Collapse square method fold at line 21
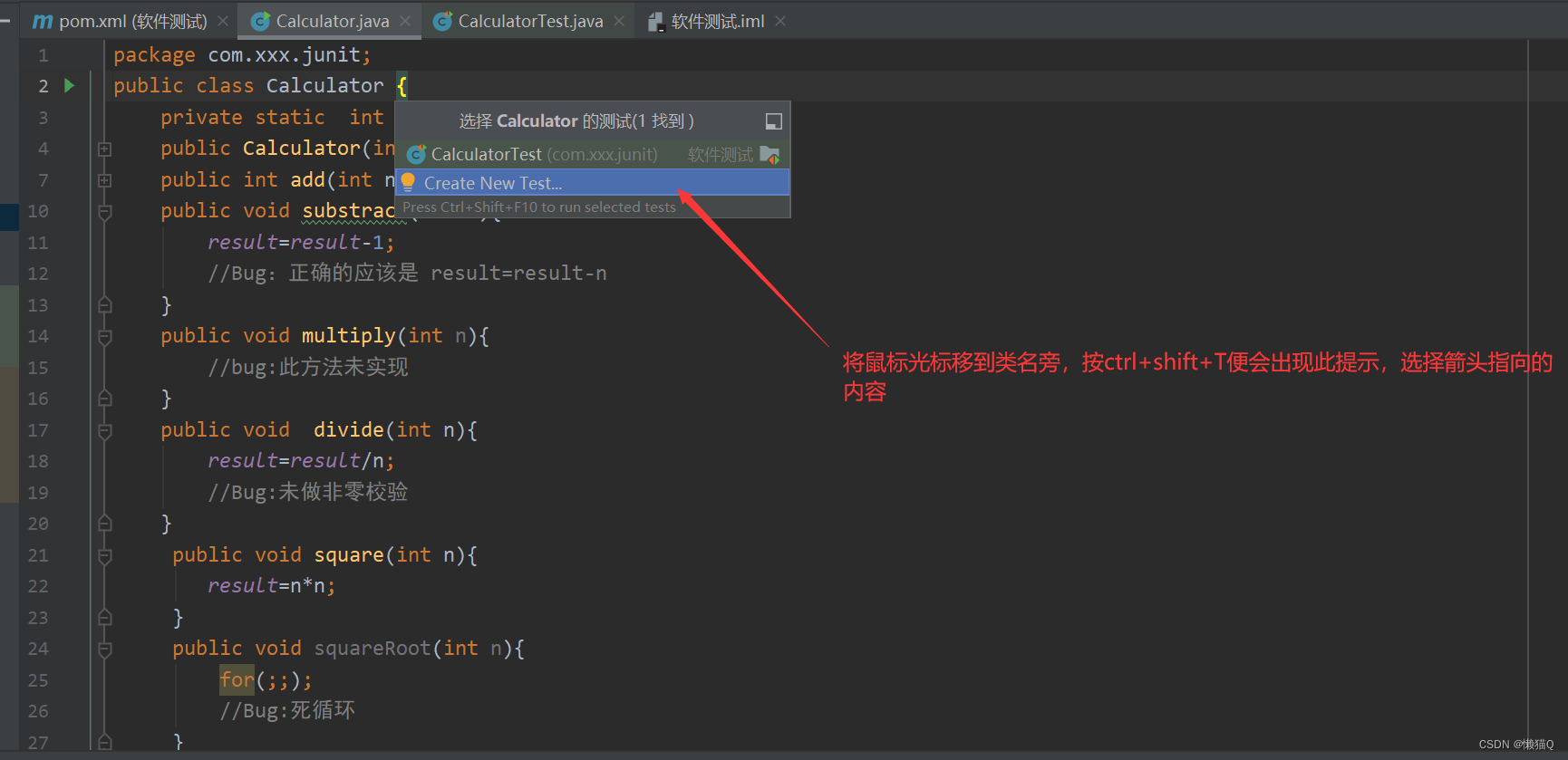 pyautogui.click(x=105, y=556)
